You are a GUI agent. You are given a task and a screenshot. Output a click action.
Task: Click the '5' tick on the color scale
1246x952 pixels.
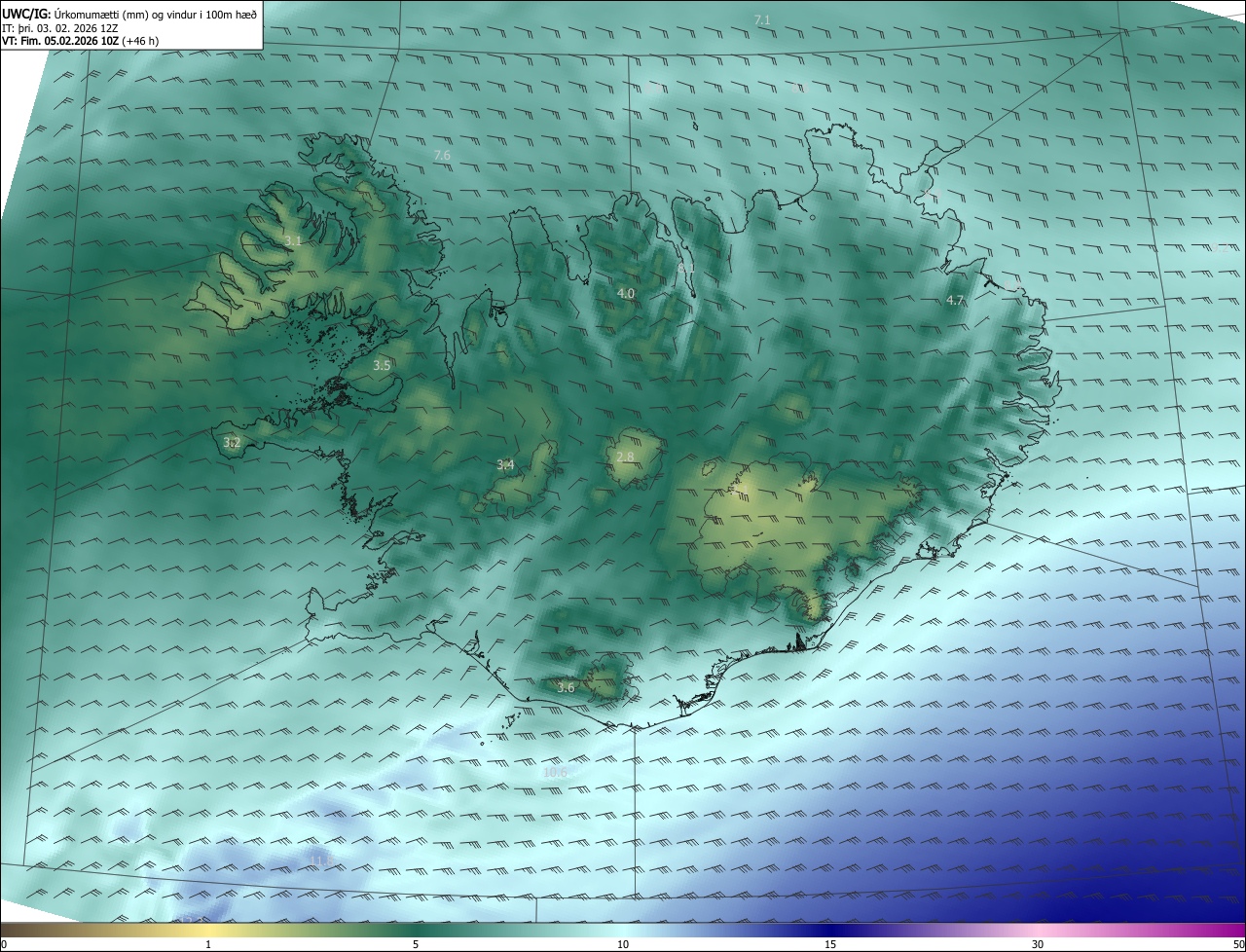[416, 944]
